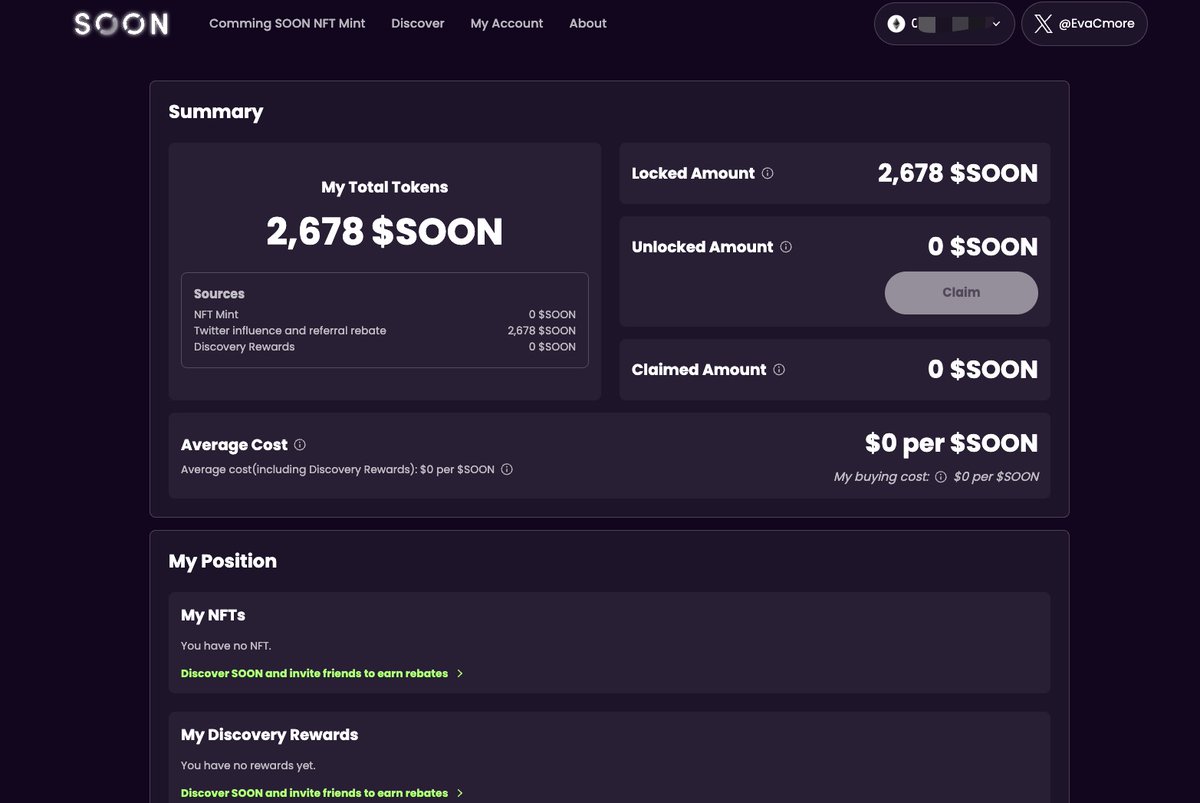Follow the Discover SOON link under My NFTs
Image resolution: width=1200 pixels, height=803 pixels.
pyautogui.click(x=314, y=674)
